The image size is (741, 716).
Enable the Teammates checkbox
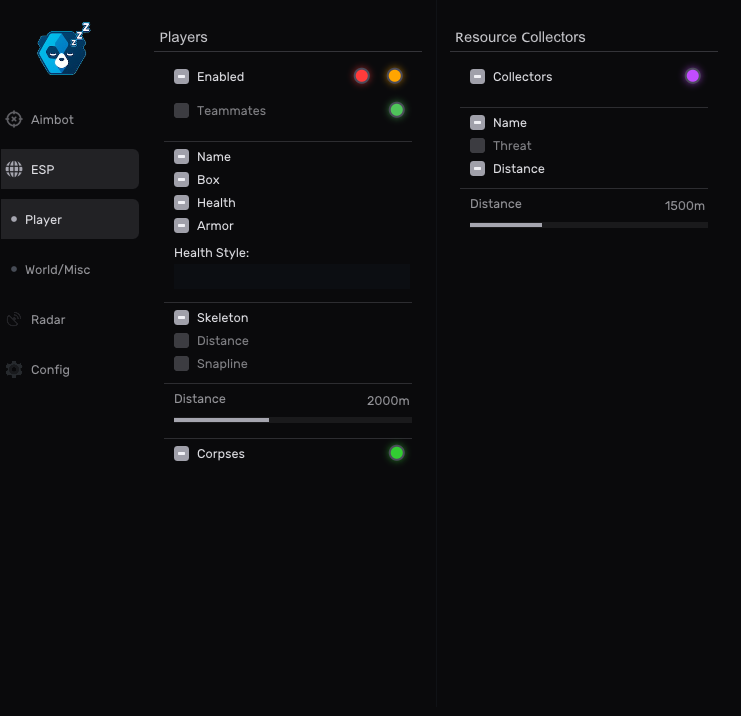coord(181,111)
